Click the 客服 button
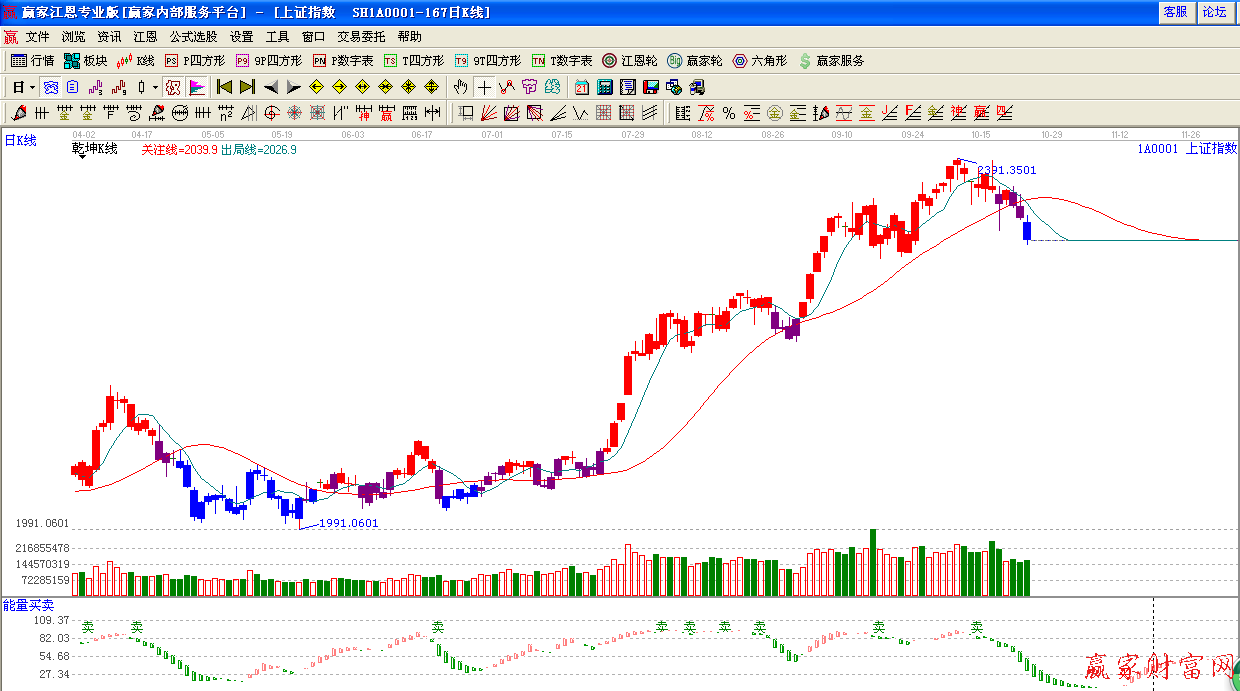The width and height of the screenshot is (1240, 691). 1175,12
